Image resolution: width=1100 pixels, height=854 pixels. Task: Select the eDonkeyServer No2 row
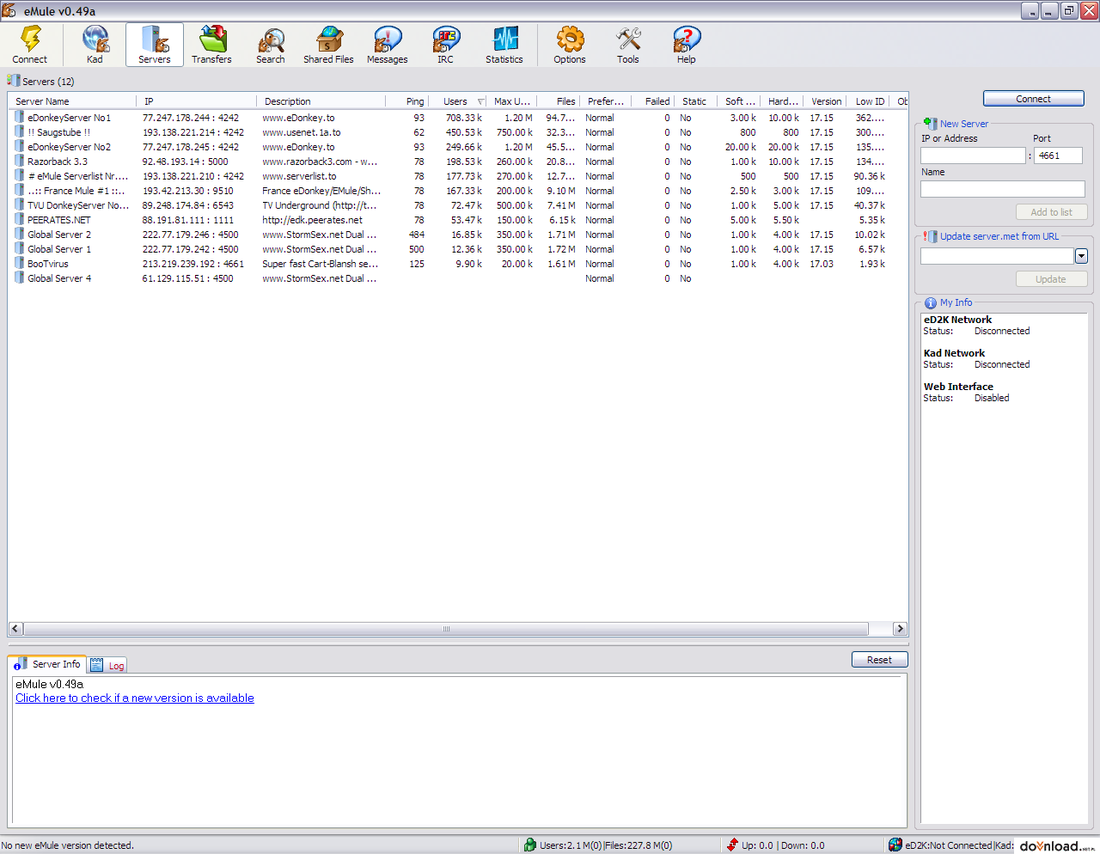(457, 147)
